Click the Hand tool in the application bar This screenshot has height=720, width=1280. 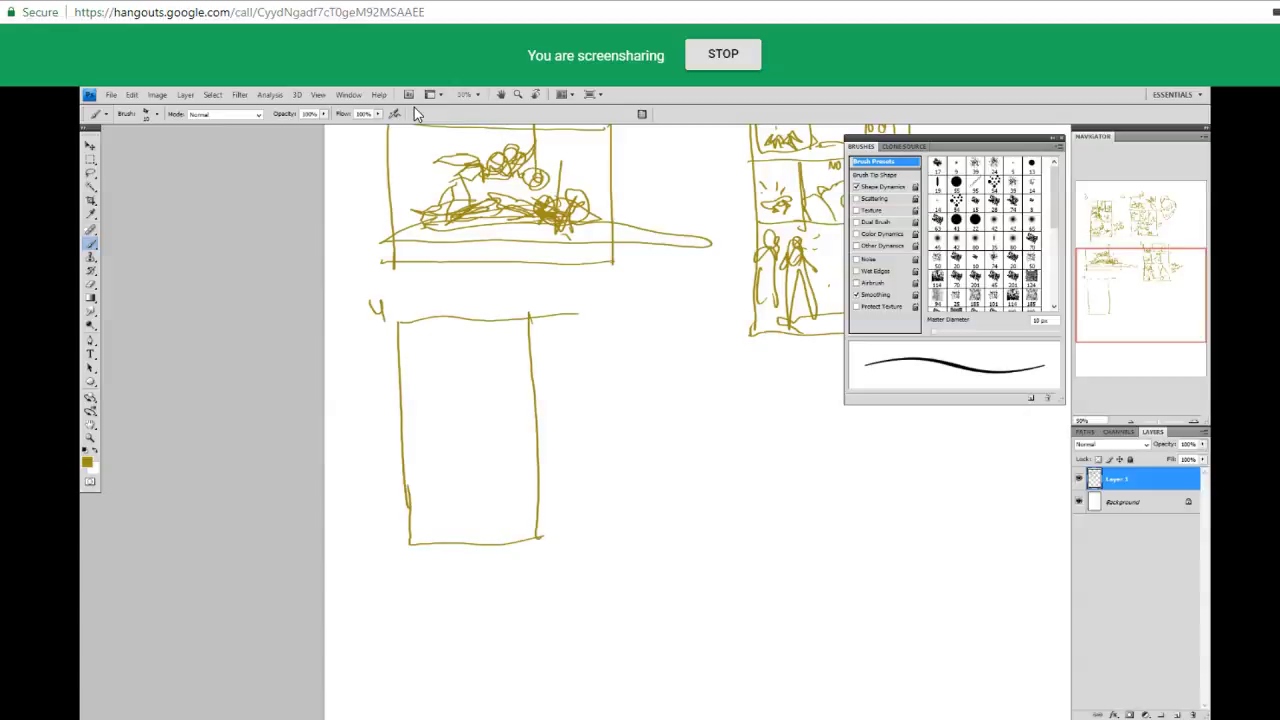[x=501, y=95]
